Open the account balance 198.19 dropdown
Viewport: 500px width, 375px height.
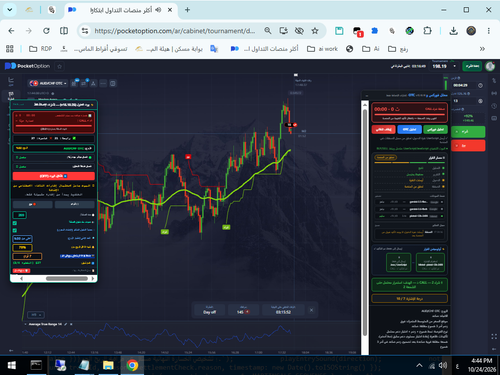coord(445,66)
